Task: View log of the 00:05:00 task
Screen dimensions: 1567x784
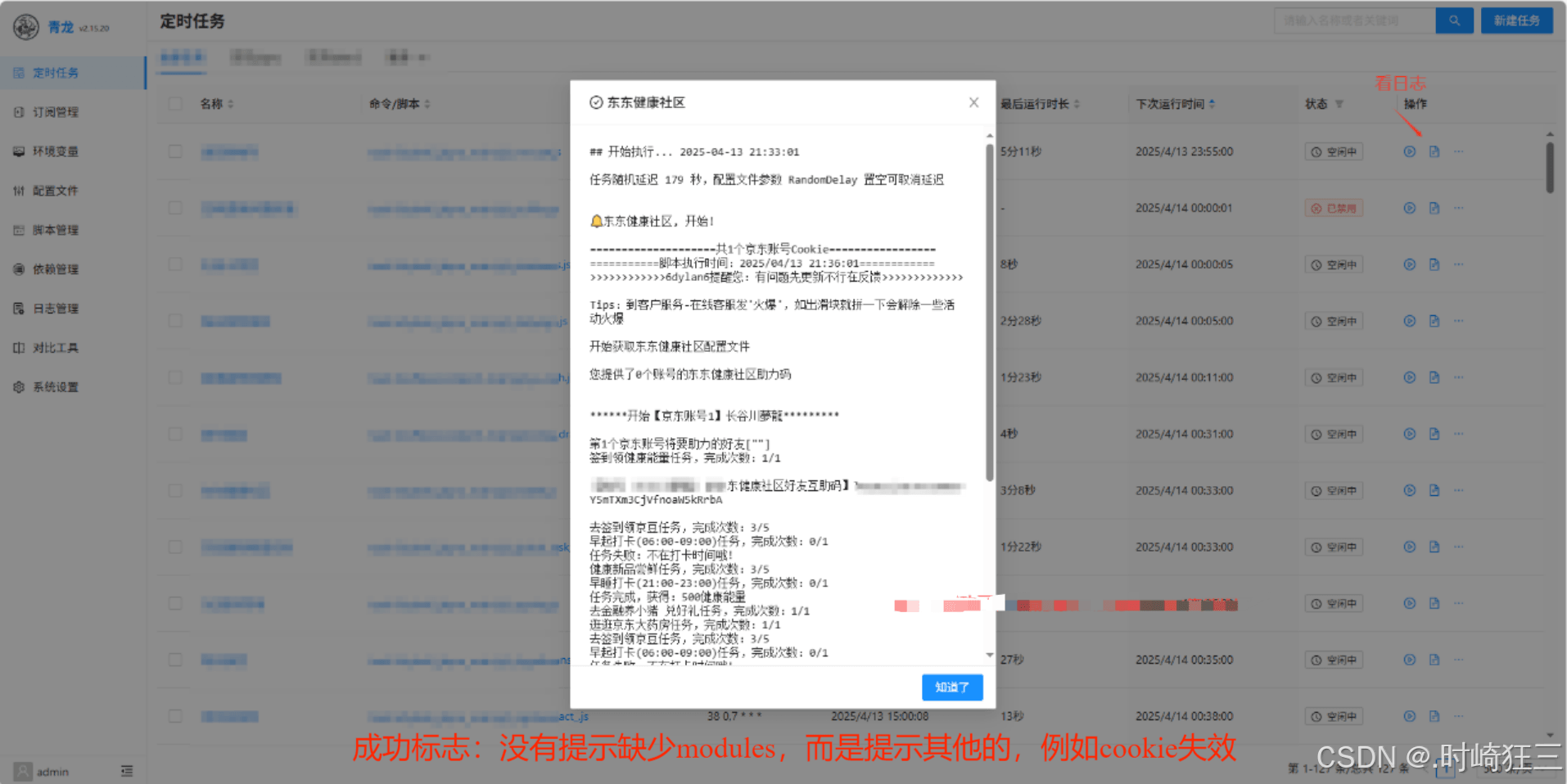Action: pyautogui.click(x=1434, y=321)
